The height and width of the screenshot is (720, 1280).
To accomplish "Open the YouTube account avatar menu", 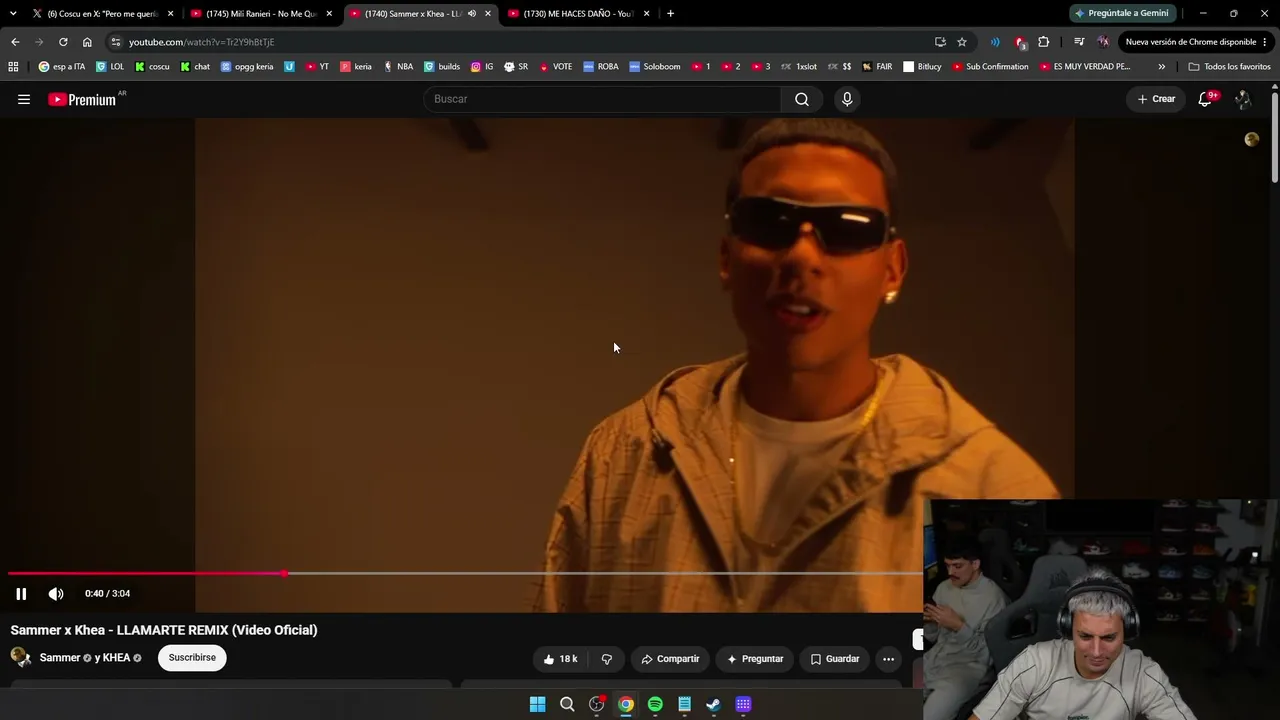I will 1243,99.
